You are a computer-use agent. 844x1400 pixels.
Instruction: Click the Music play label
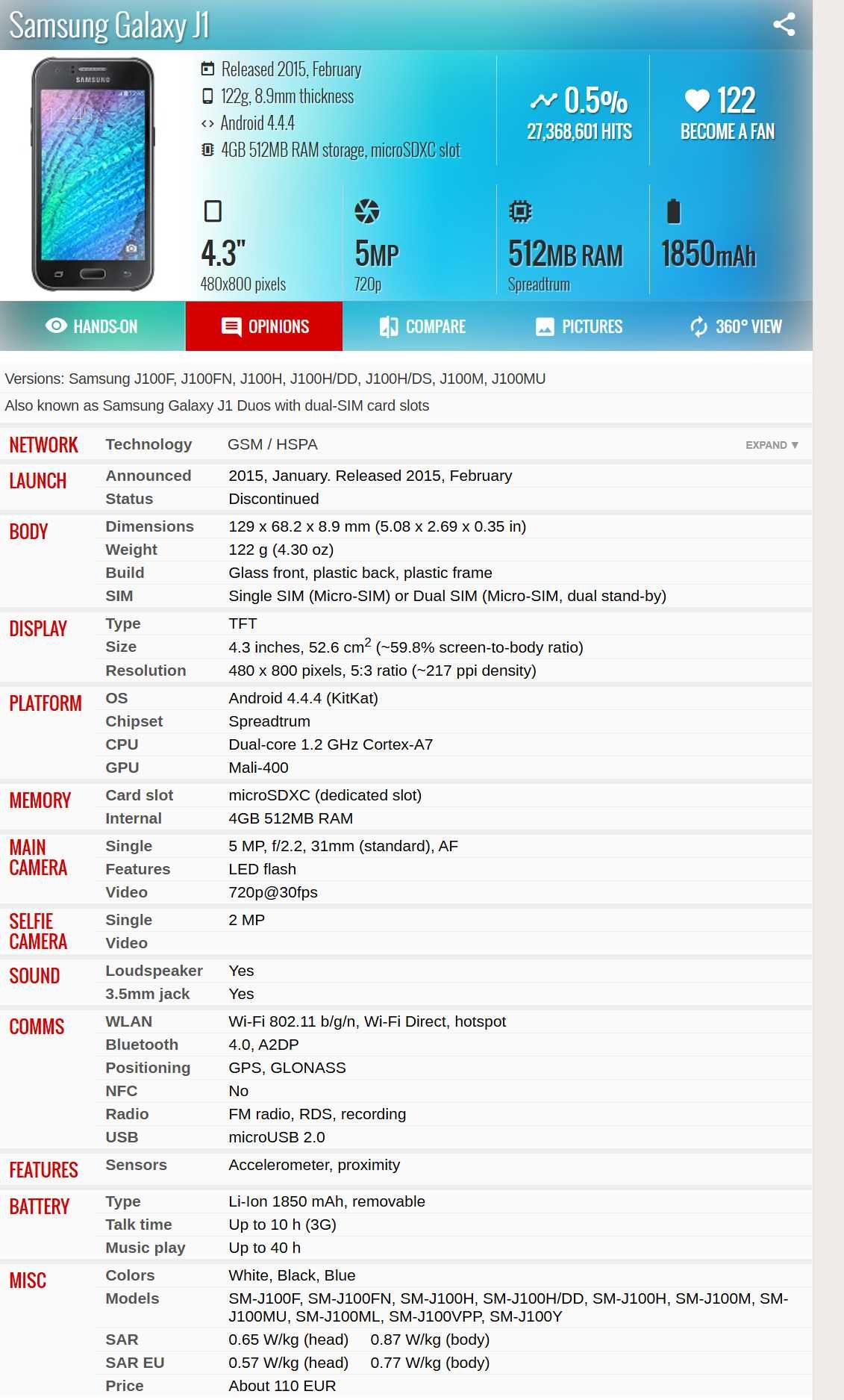pos(146,1248)
